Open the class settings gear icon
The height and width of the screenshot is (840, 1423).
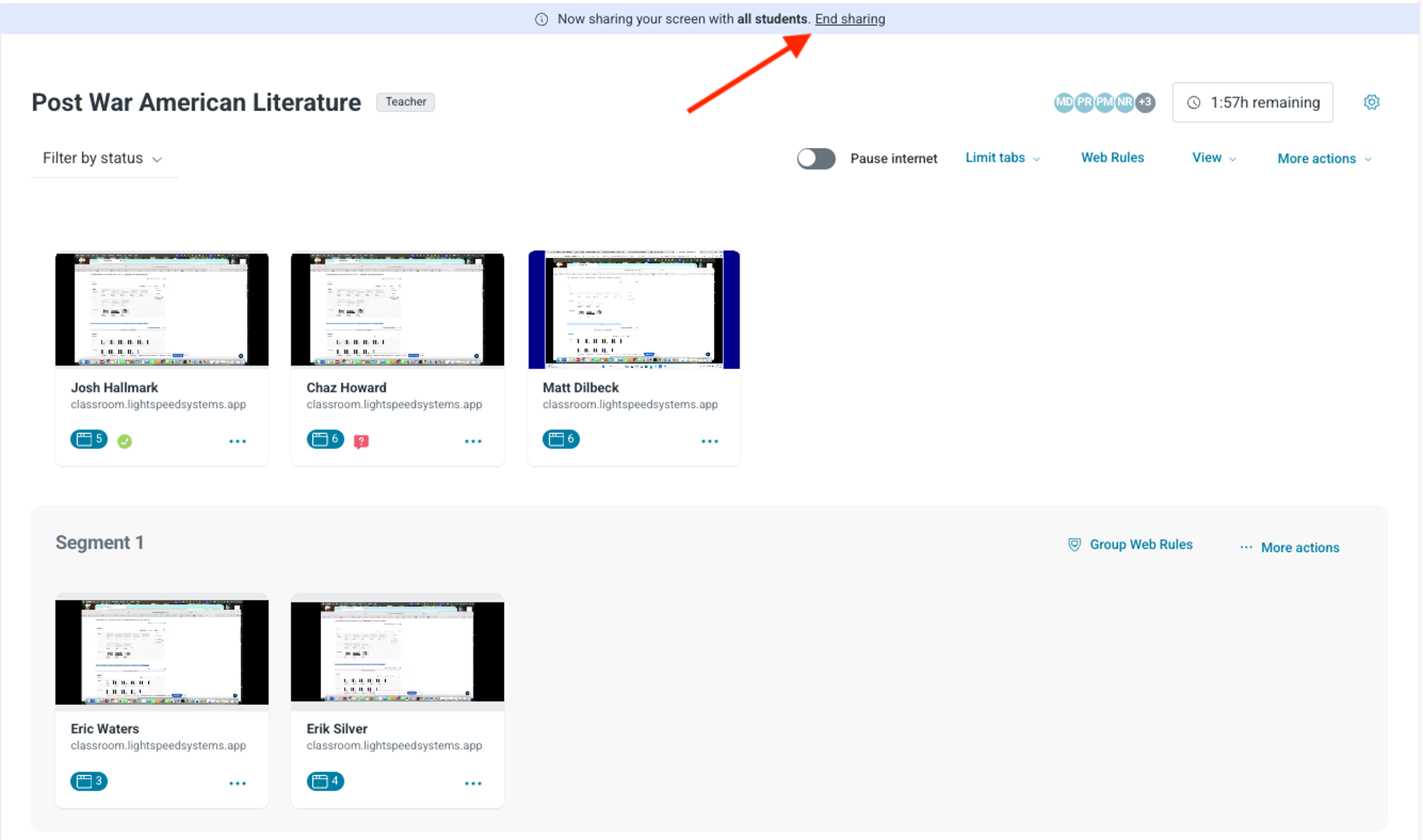(1371, 102)
